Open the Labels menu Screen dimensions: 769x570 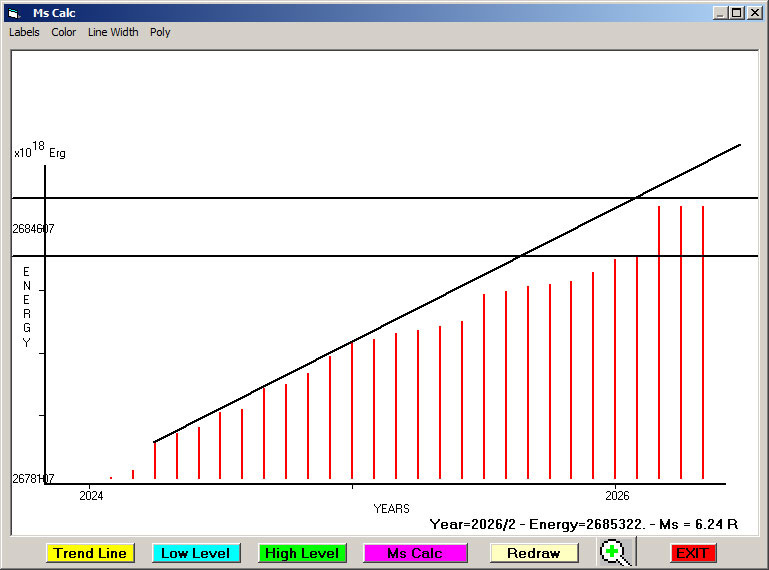coord(24,32)
